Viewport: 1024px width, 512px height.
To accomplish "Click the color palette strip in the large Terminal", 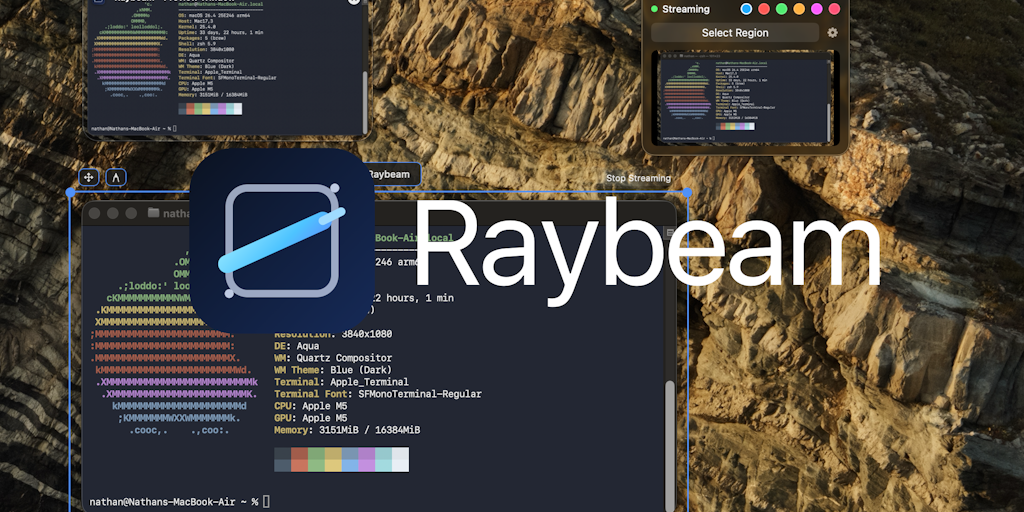I will pos(342,459).
